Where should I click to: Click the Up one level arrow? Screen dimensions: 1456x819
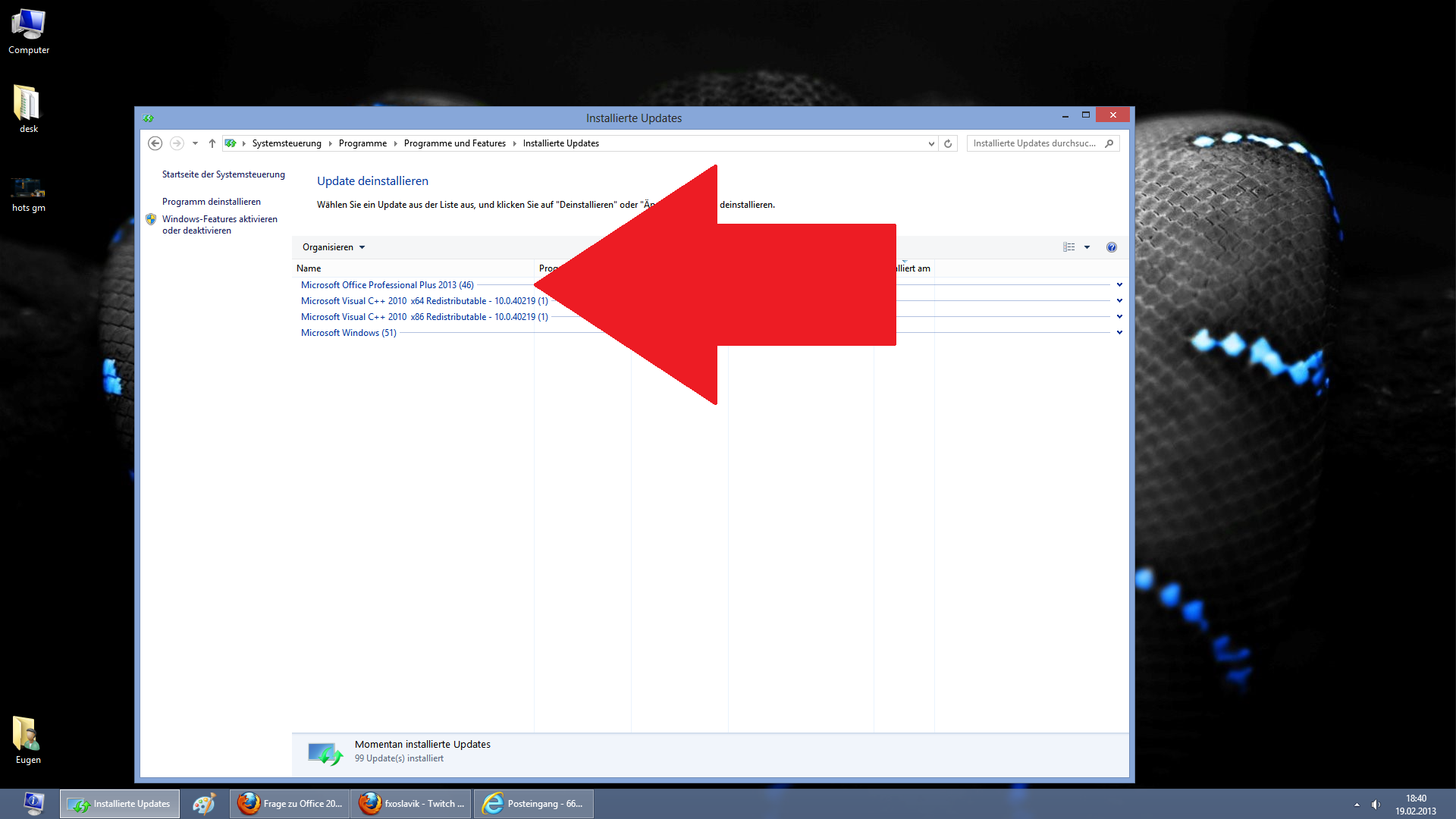click(x=212, y=143)
